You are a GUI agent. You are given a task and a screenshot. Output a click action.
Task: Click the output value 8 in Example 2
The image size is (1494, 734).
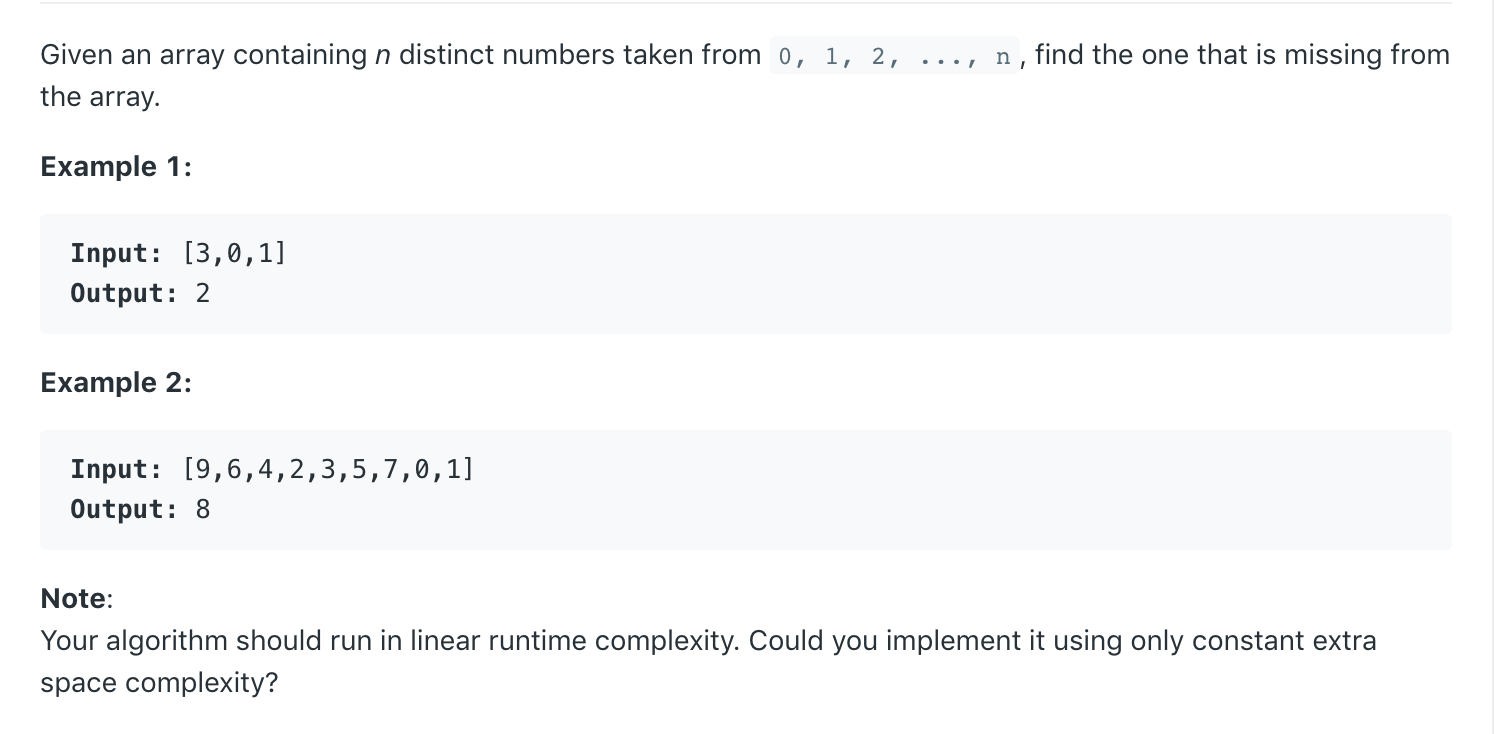point(203,509)
